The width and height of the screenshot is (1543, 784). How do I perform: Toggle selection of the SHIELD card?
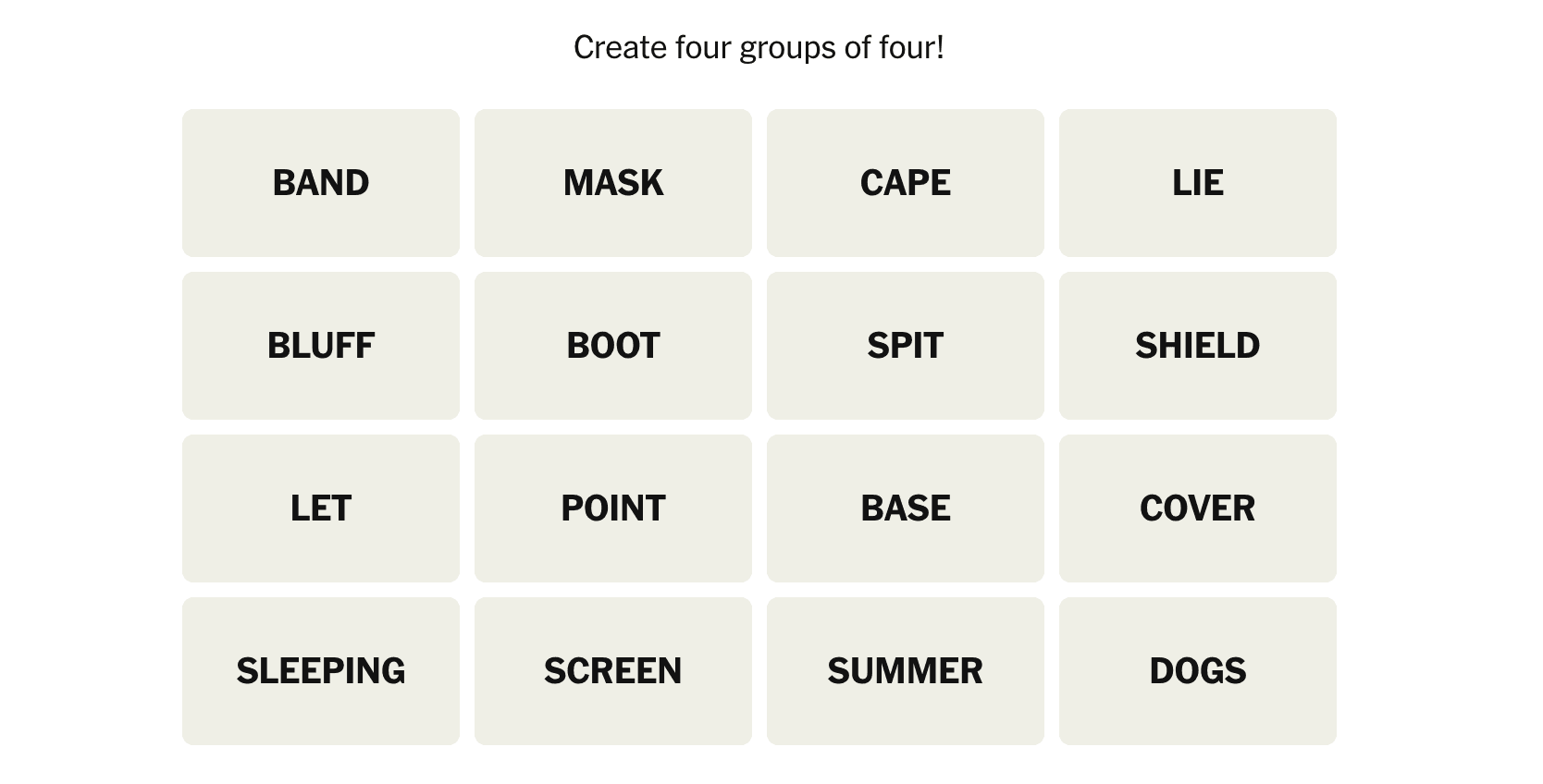1198,346
